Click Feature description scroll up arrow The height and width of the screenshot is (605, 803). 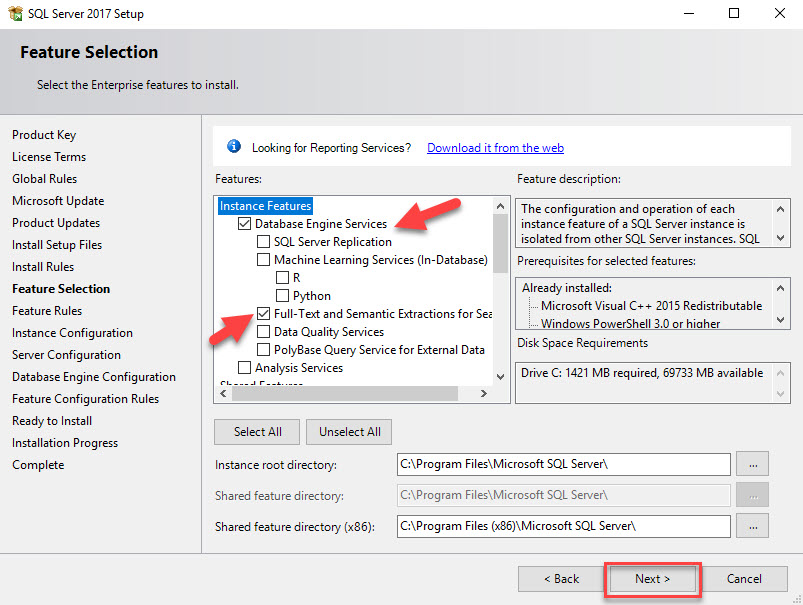[780, 209]
